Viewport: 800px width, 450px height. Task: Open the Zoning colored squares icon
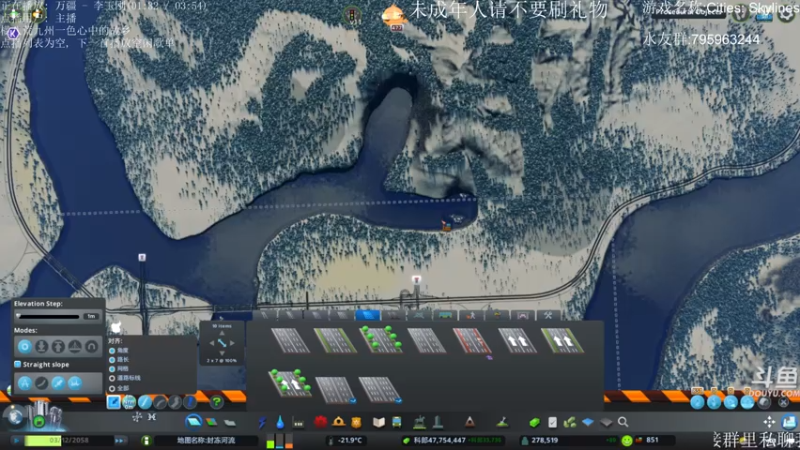click(x=212, y=422)
